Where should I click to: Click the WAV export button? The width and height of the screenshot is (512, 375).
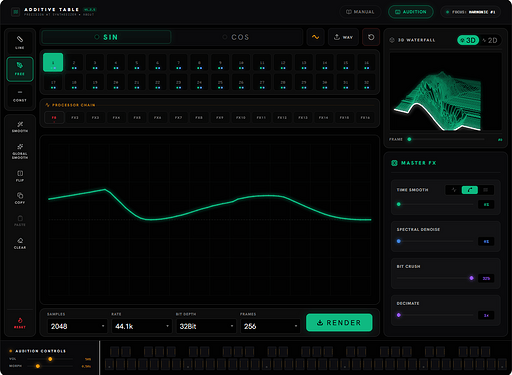point(343,37)
